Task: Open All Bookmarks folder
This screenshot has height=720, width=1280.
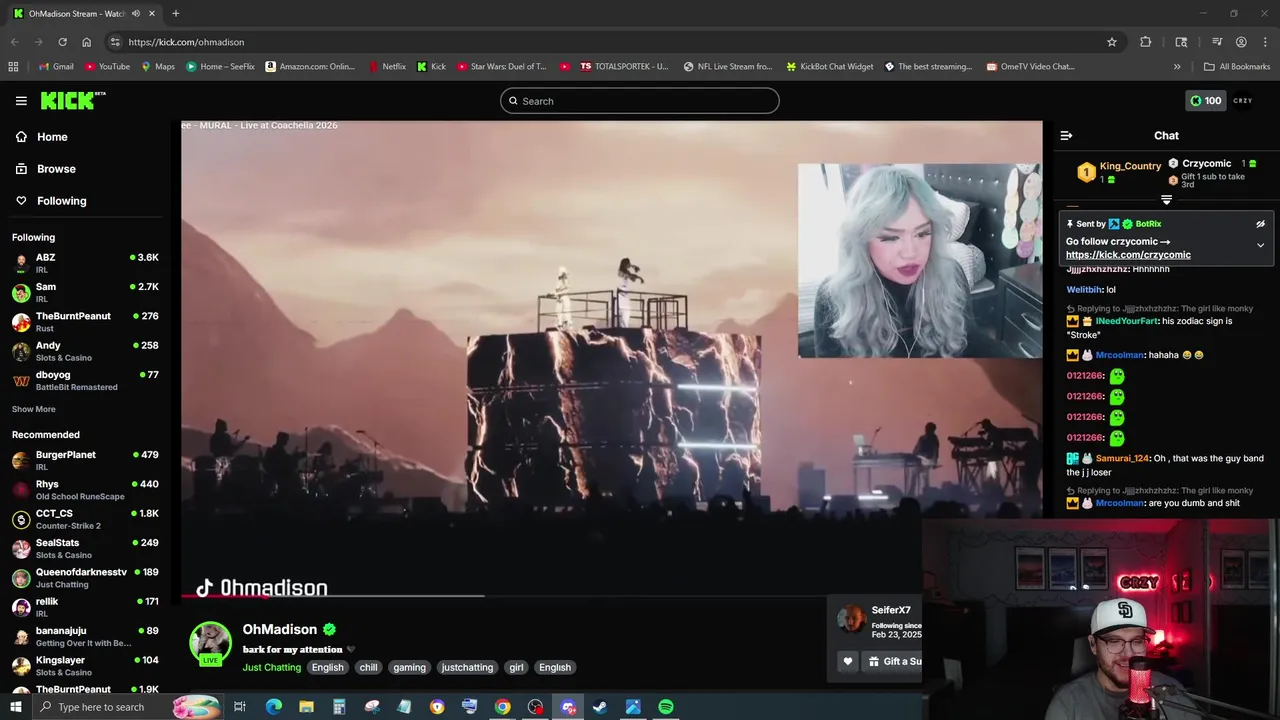Action: point(1237,67)
